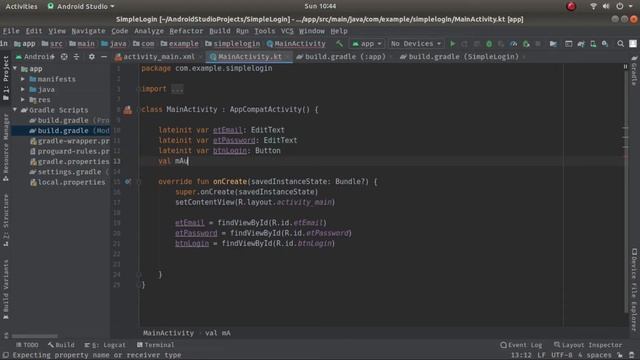Open Resource Manager side tab
The height and width of the screenshot is (360, 640).
coord(5,148)
